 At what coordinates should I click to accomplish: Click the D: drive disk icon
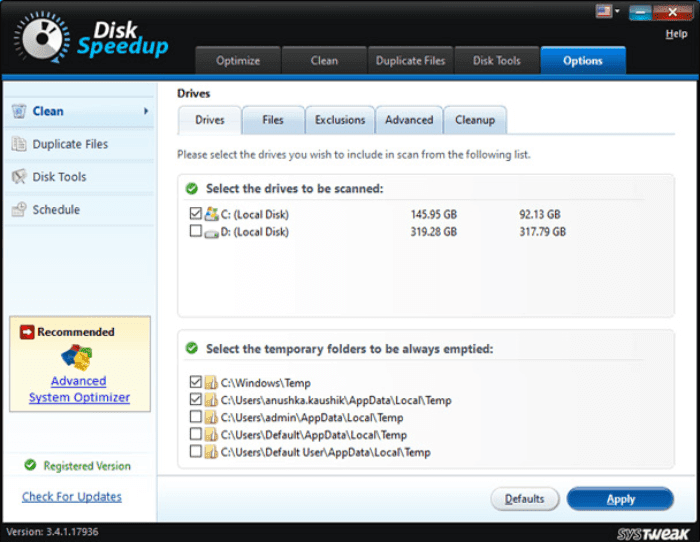(x=212, y=233)
